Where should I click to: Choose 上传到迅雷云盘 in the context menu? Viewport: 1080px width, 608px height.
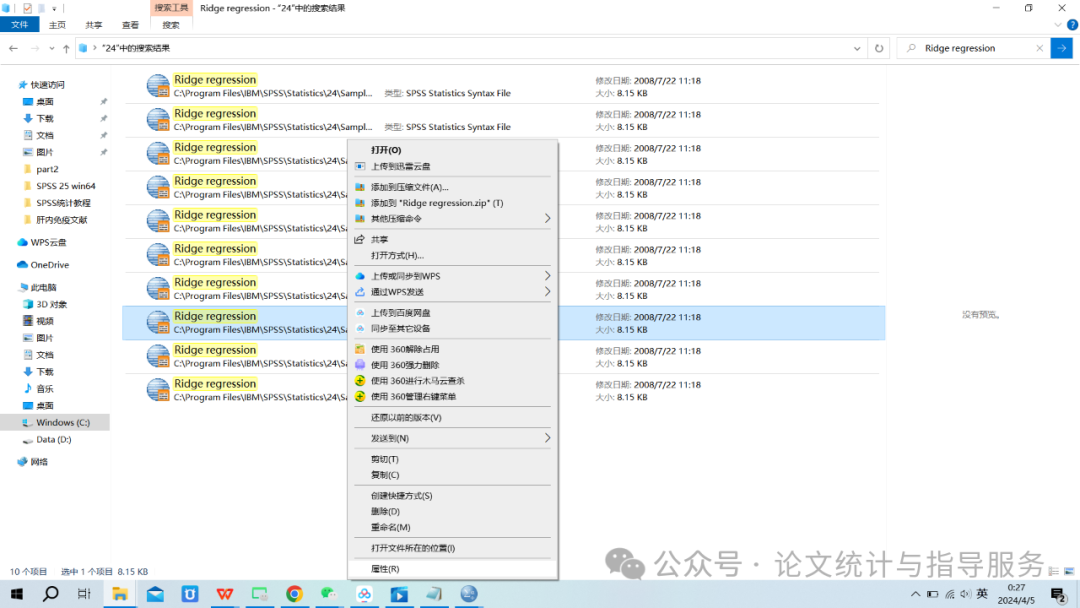453,166
